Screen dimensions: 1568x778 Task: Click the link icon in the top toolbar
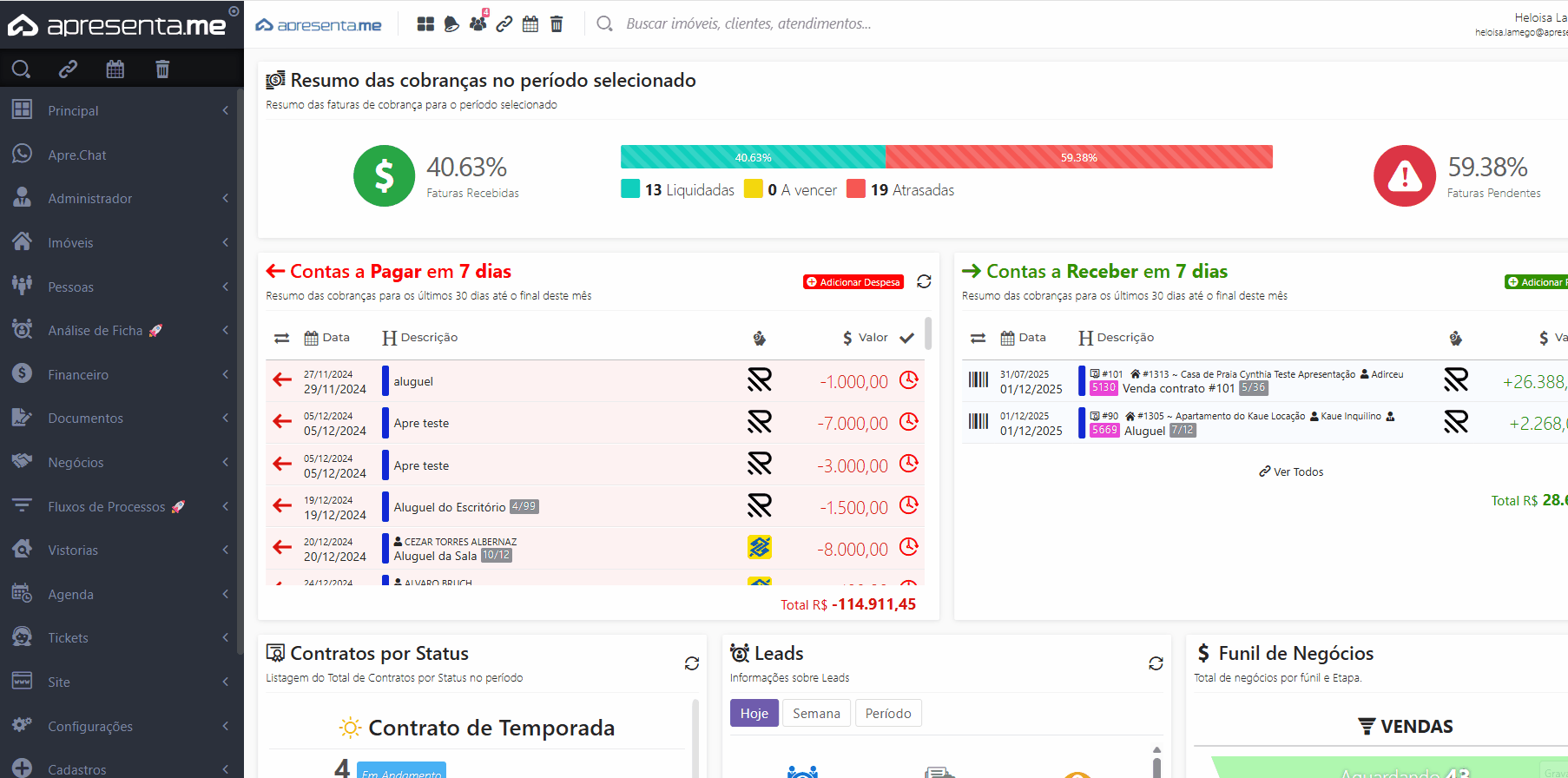(x=504, y=24)
